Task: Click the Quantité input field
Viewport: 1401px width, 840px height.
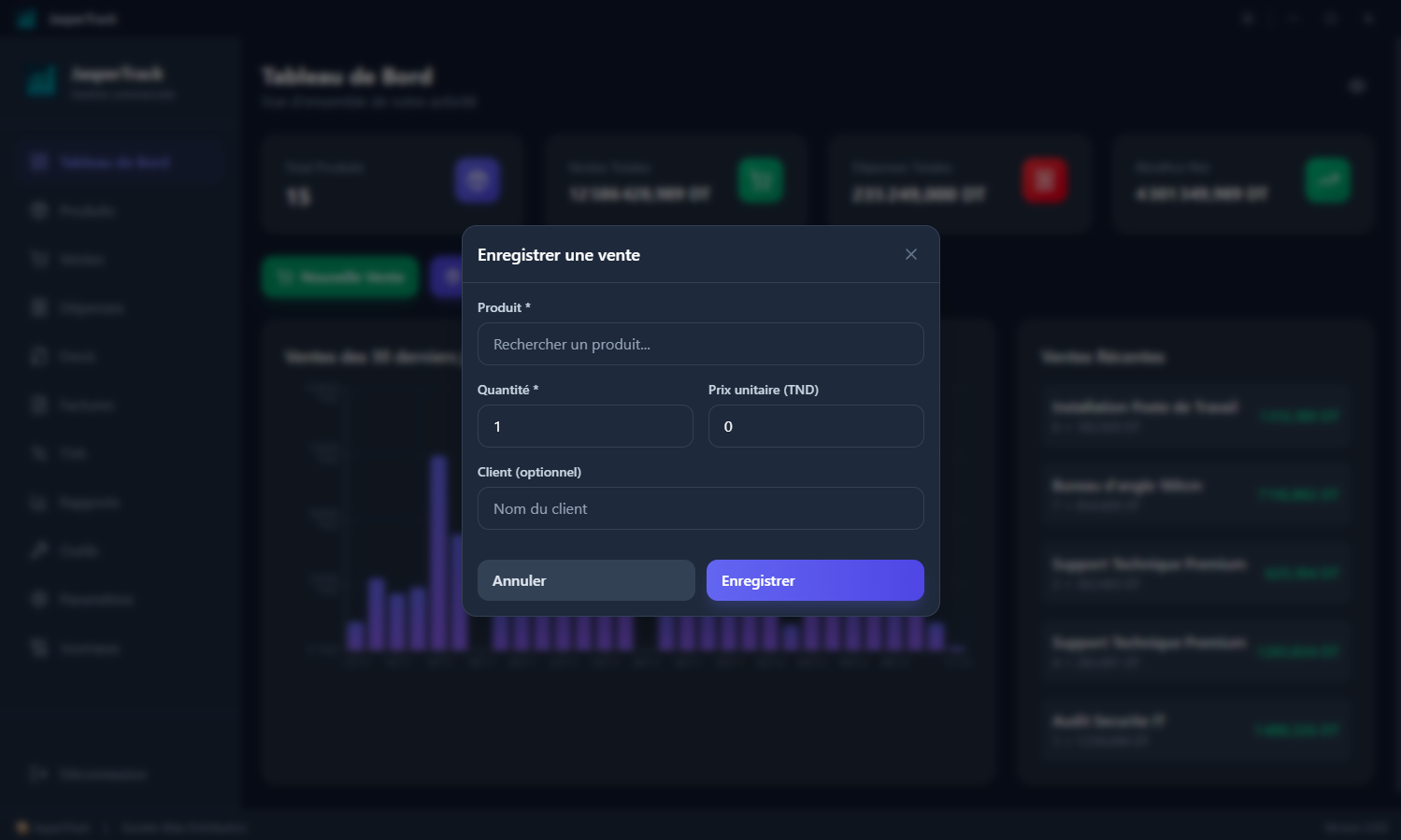Action: pyautogui.click(x=585, y=426)
